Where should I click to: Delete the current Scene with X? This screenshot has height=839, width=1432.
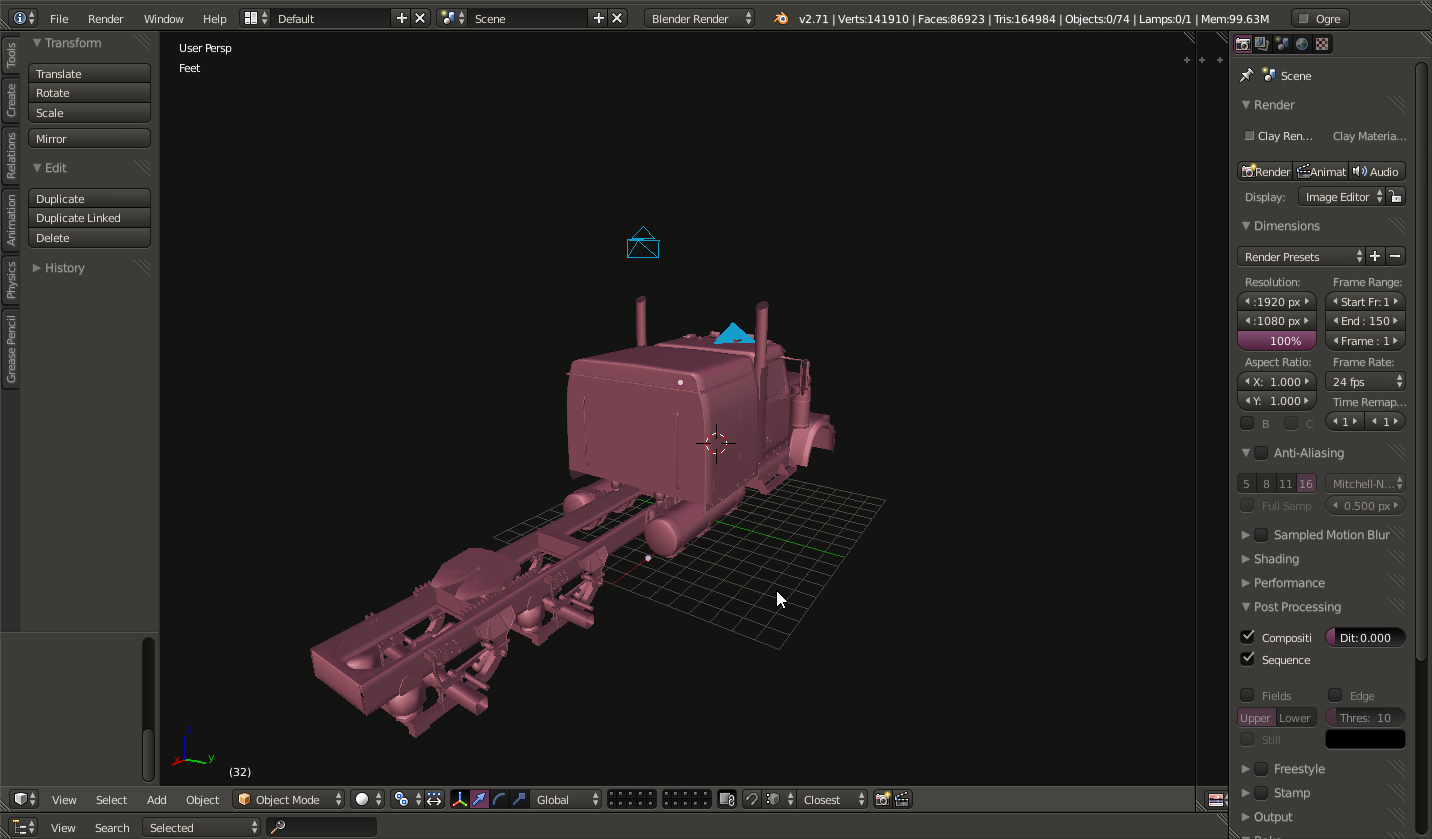point(617,18)
